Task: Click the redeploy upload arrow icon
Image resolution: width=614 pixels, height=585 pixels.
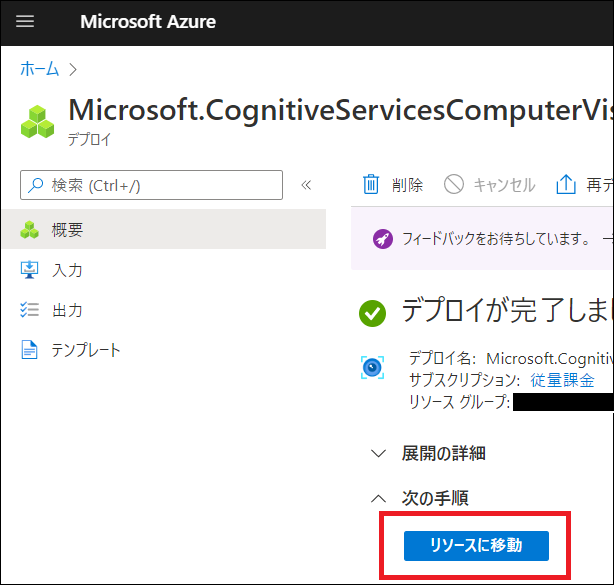Action: (x=566, y=184)
